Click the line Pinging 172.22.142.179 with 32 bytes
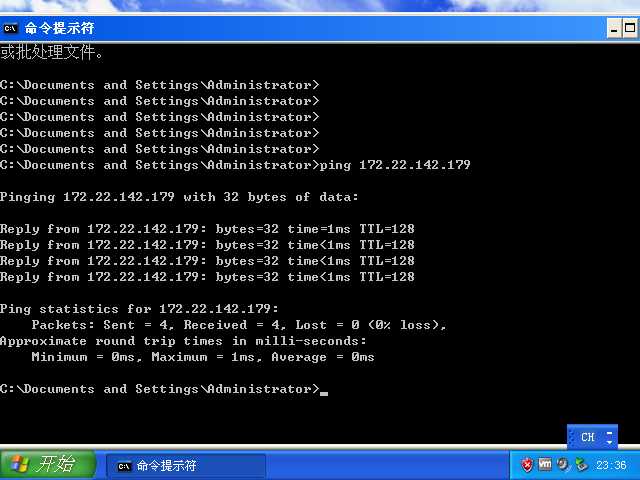This screenshot has width=640, height=480. pos(179,197)
